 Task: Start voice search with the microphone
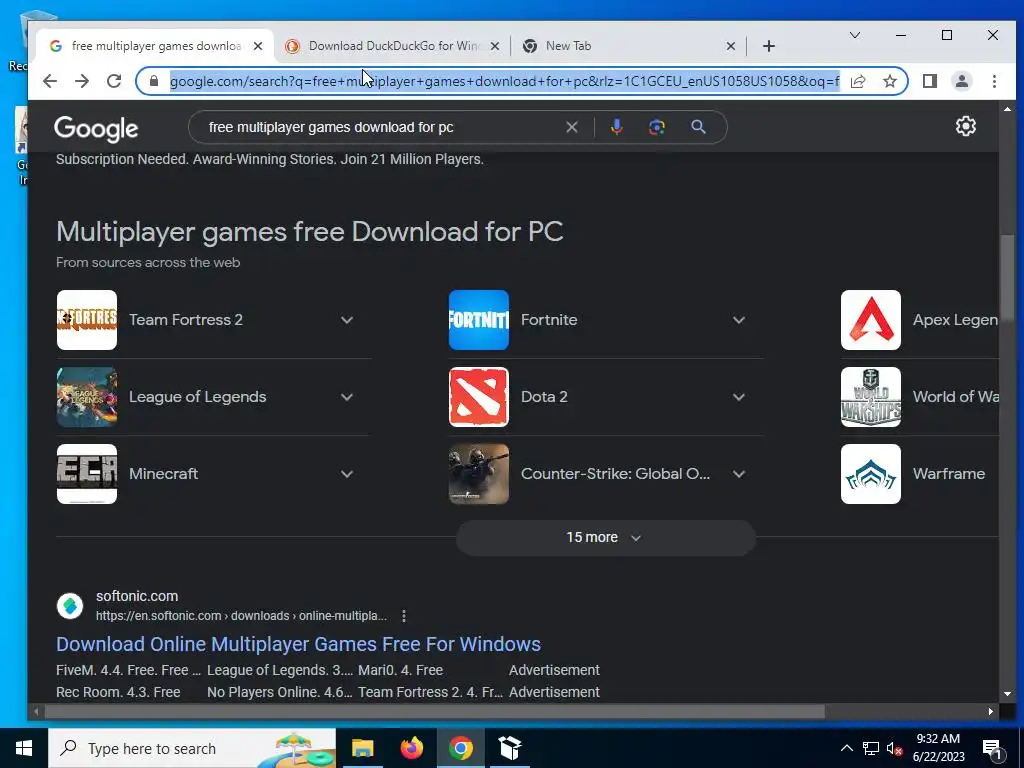point(616,127)
